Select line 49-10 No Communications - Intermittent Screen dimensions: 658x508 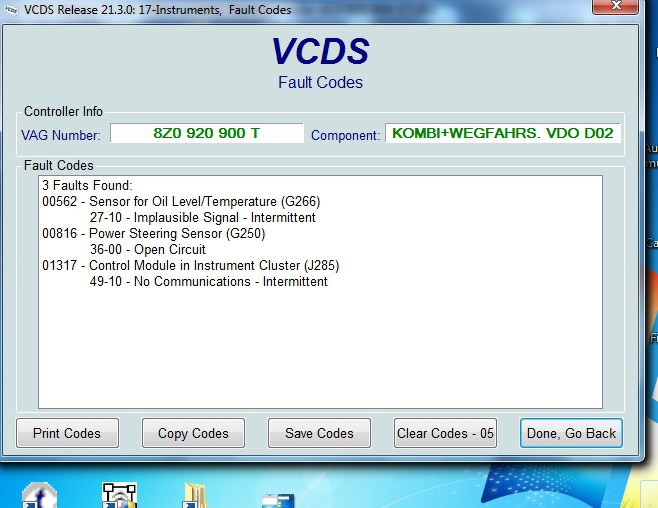click(209, 281)
